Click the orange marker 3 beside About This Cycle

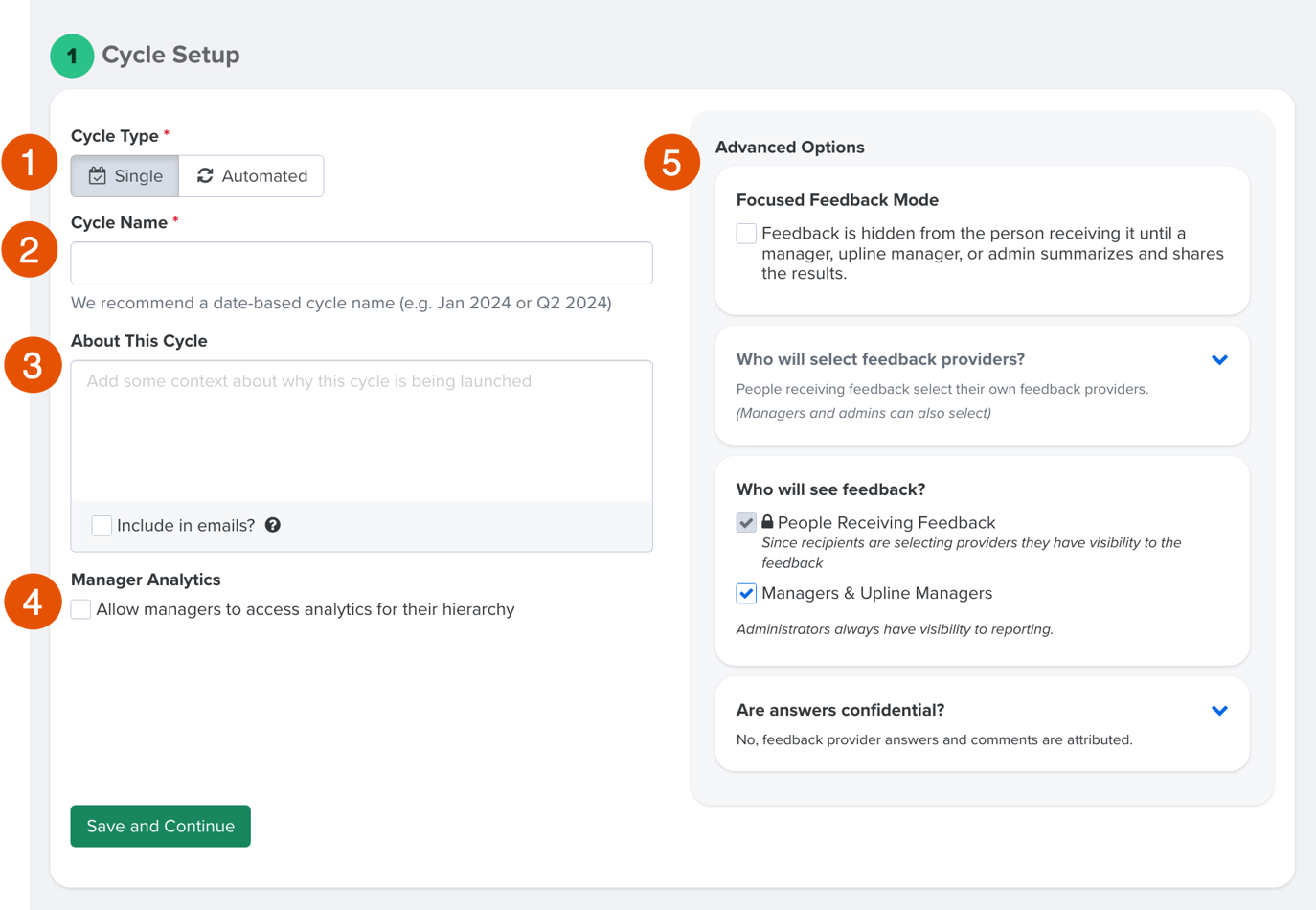click(30, 365)
